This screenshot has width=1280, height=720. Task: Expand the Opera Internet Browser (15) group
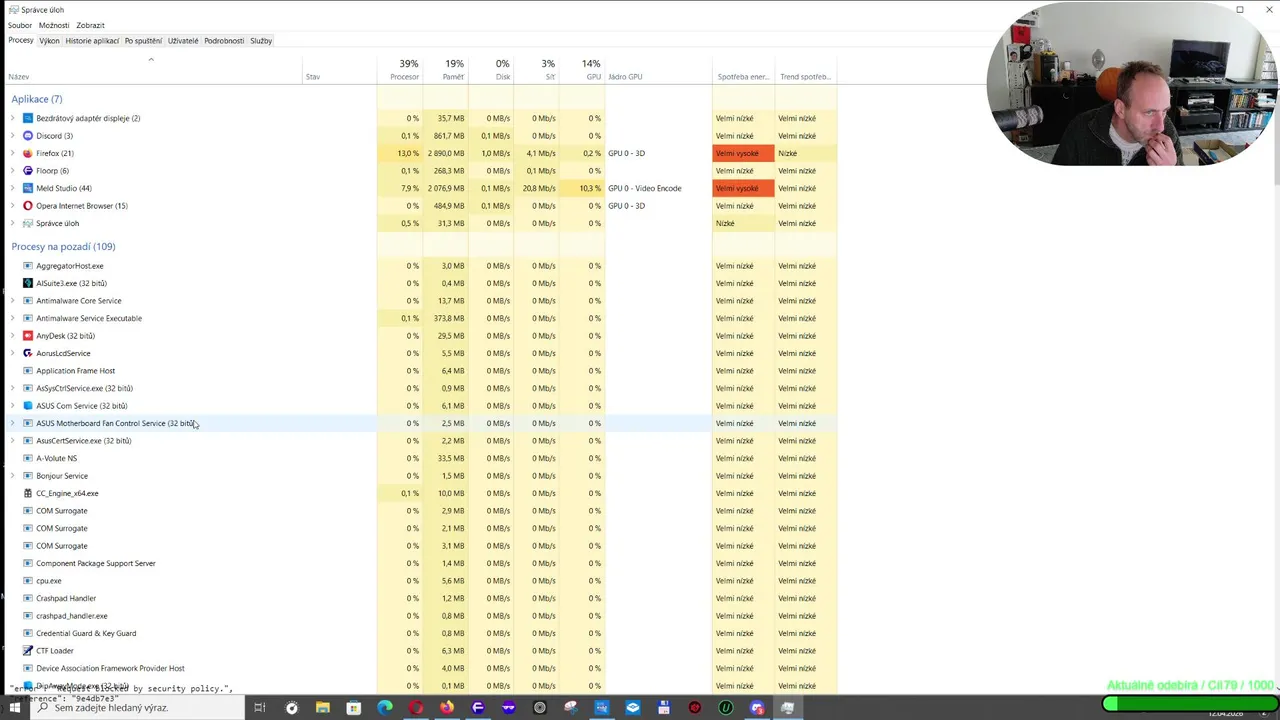[x=13, y=206]
